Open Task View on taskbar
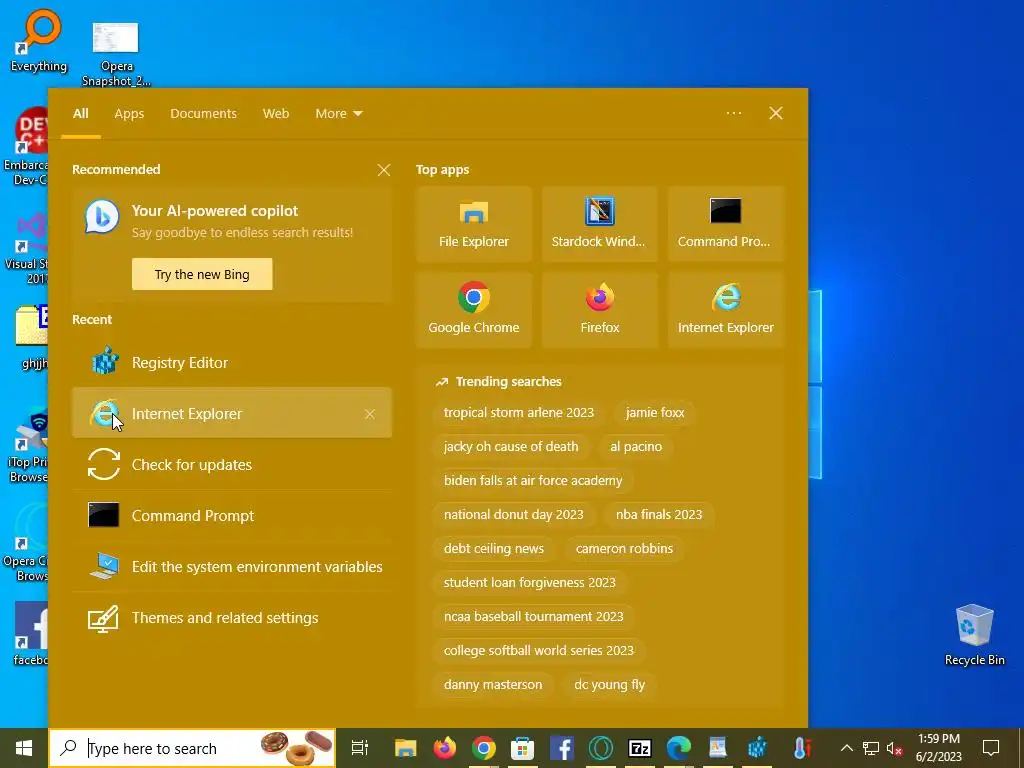Viewport: 1024px width, 768px height. tap(360, 748)
